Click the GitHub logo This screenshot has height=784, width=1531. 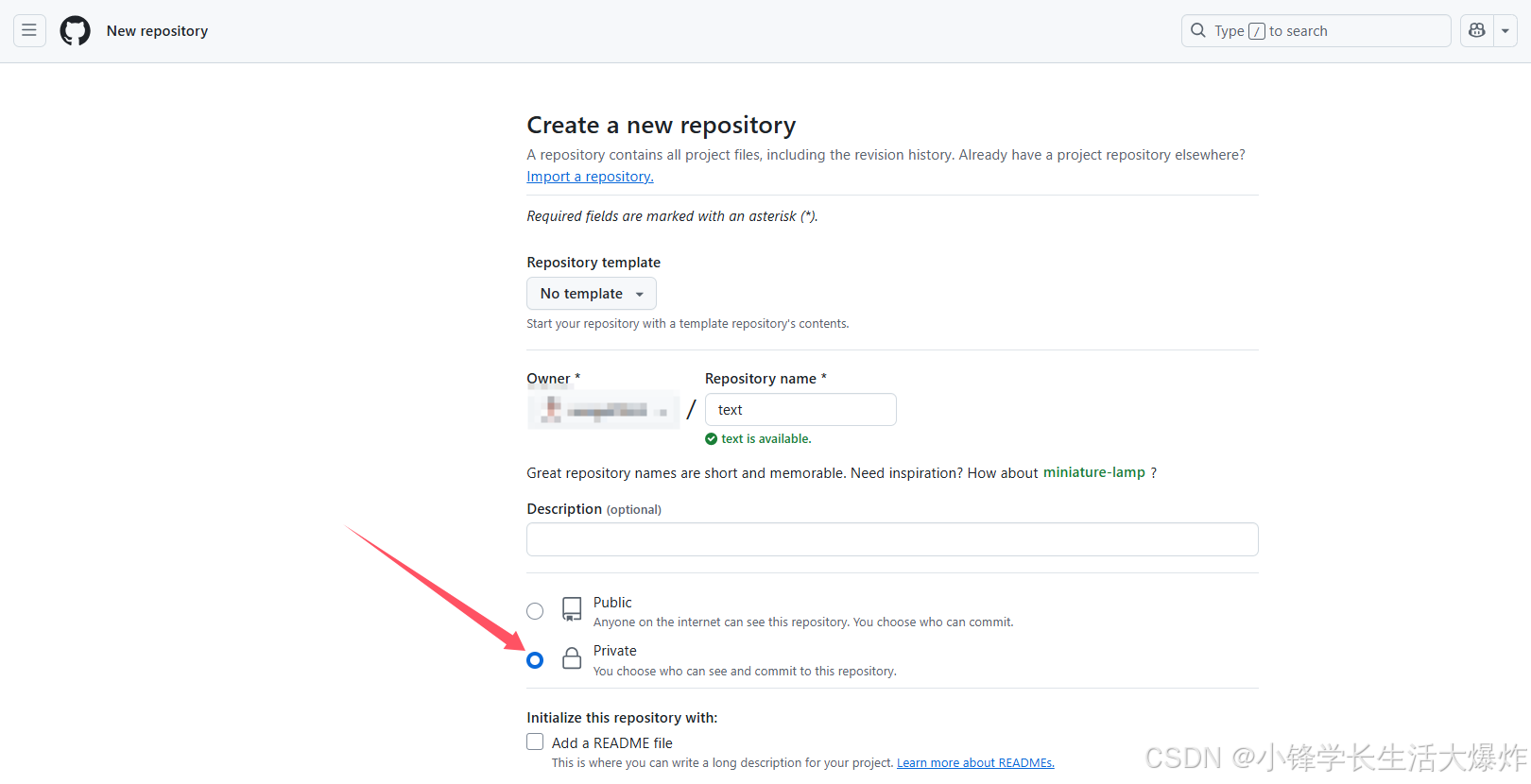(76, 30)
